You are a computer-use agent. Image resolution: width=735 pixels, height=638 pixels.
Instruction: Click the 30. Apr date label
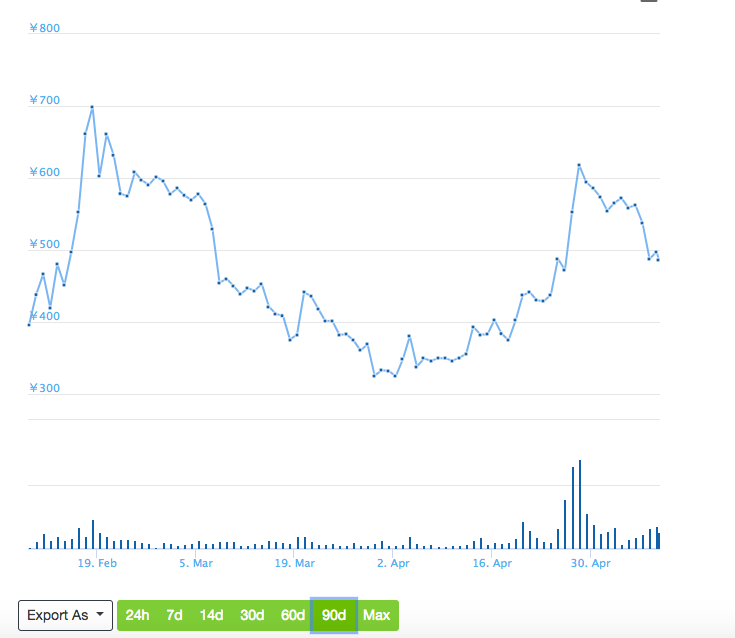[x=590, y=564]
